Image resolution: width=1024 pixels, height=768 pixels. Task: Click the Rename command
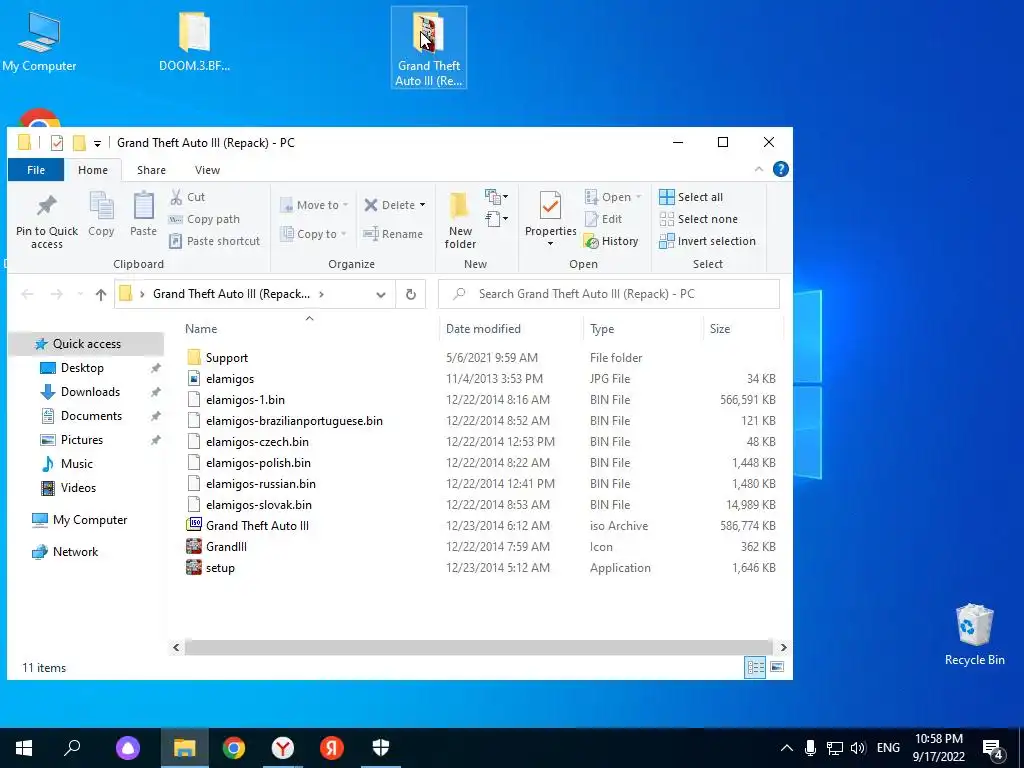click(393, 234)
